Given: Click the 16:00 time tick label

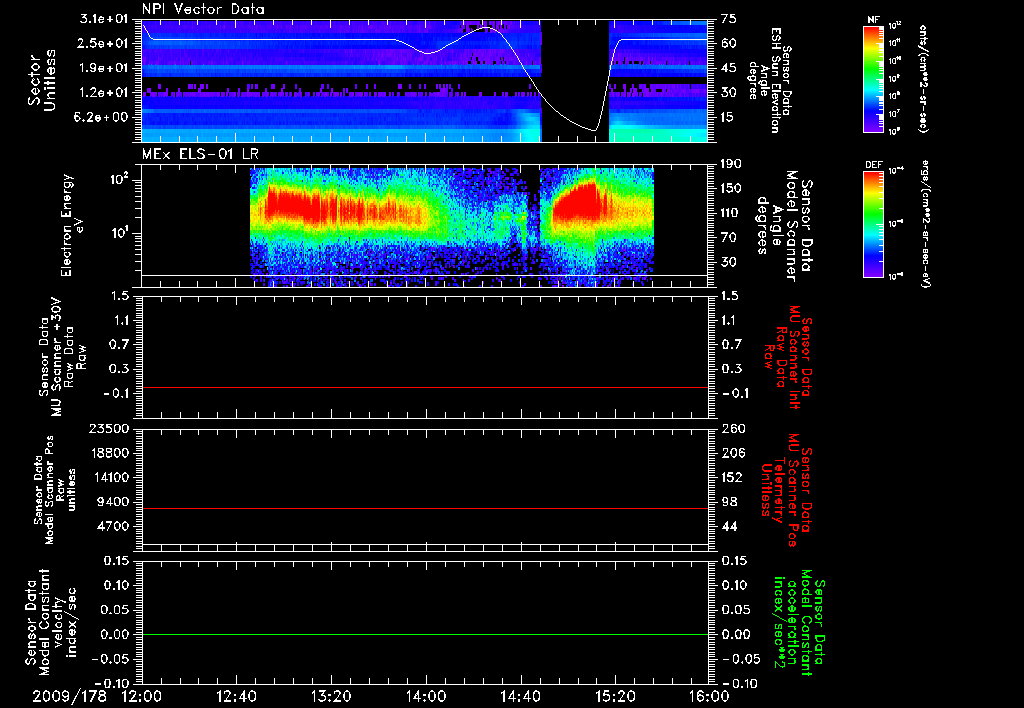Looking at the screenshot, I should pyautogui.click(x=710, y=697).
